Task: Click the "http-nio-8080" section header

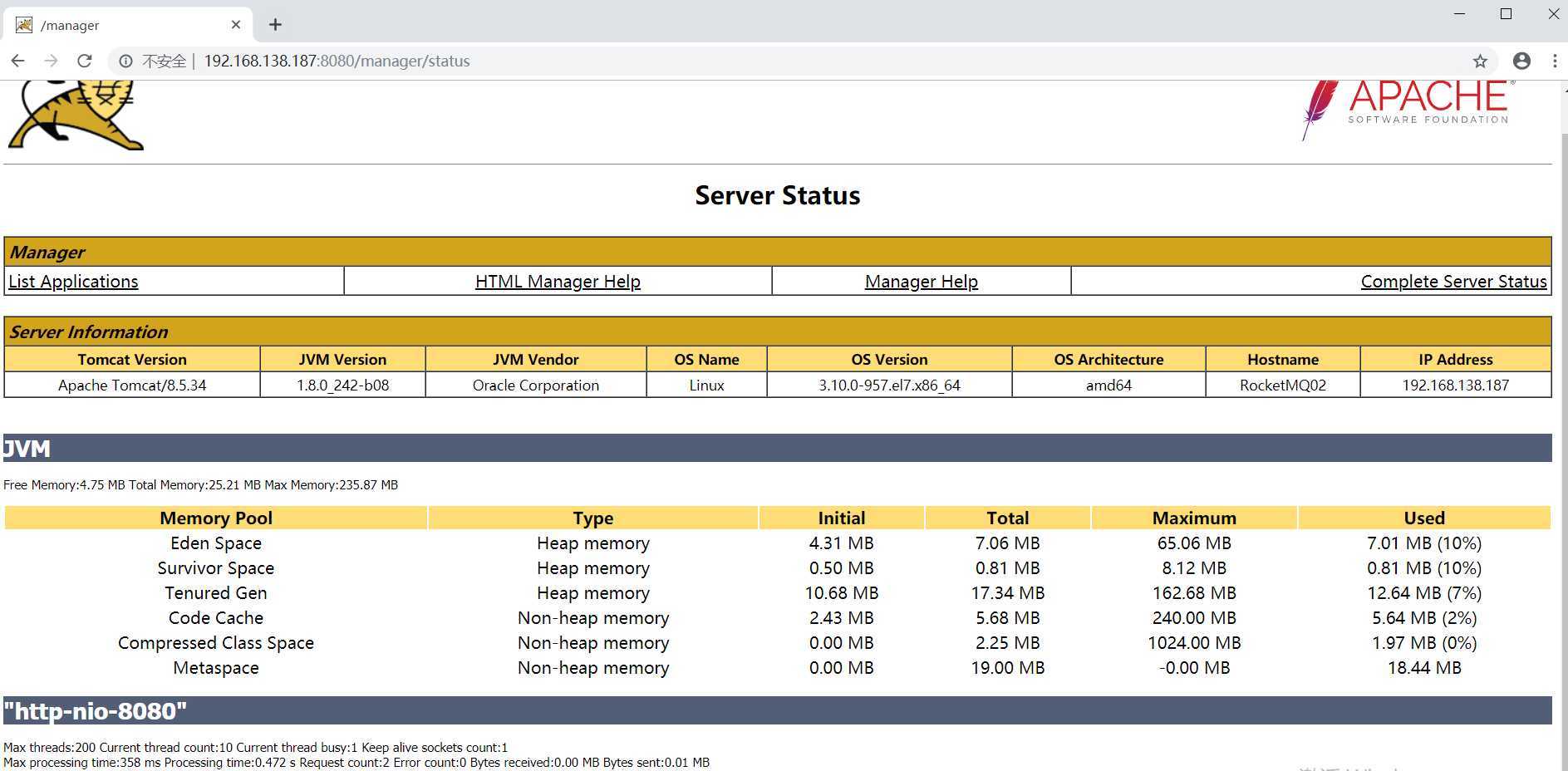Action: (x=778, y=710)
